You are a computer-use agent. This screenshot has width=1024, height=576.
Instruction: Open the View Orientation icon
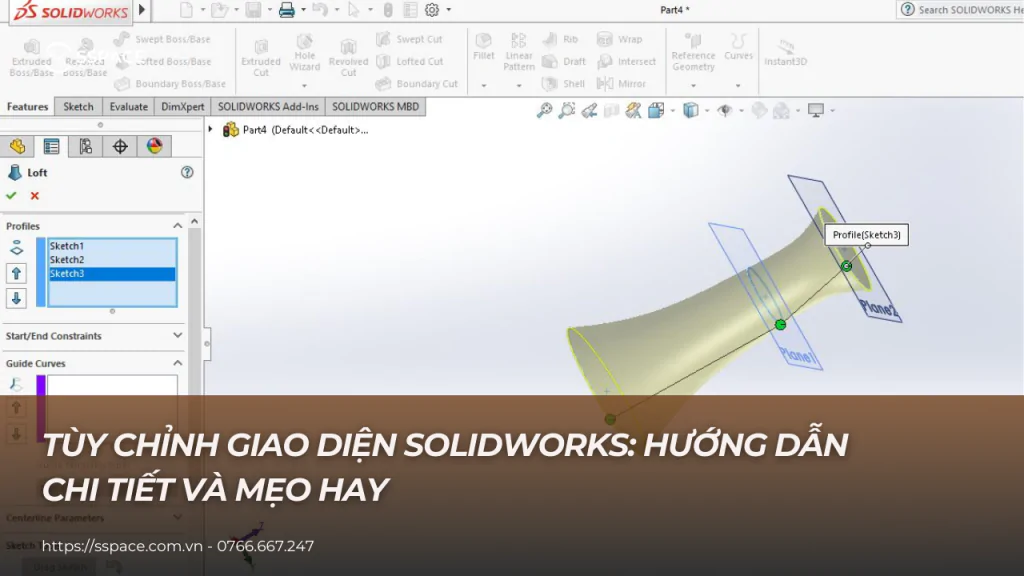[656, 110]
